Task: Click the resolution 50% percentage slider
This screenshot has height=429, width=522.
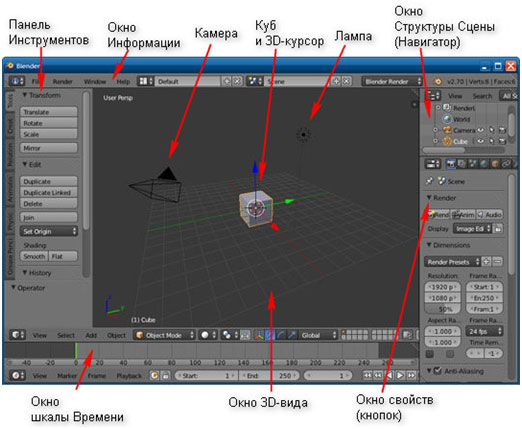Action: [443, 309]
